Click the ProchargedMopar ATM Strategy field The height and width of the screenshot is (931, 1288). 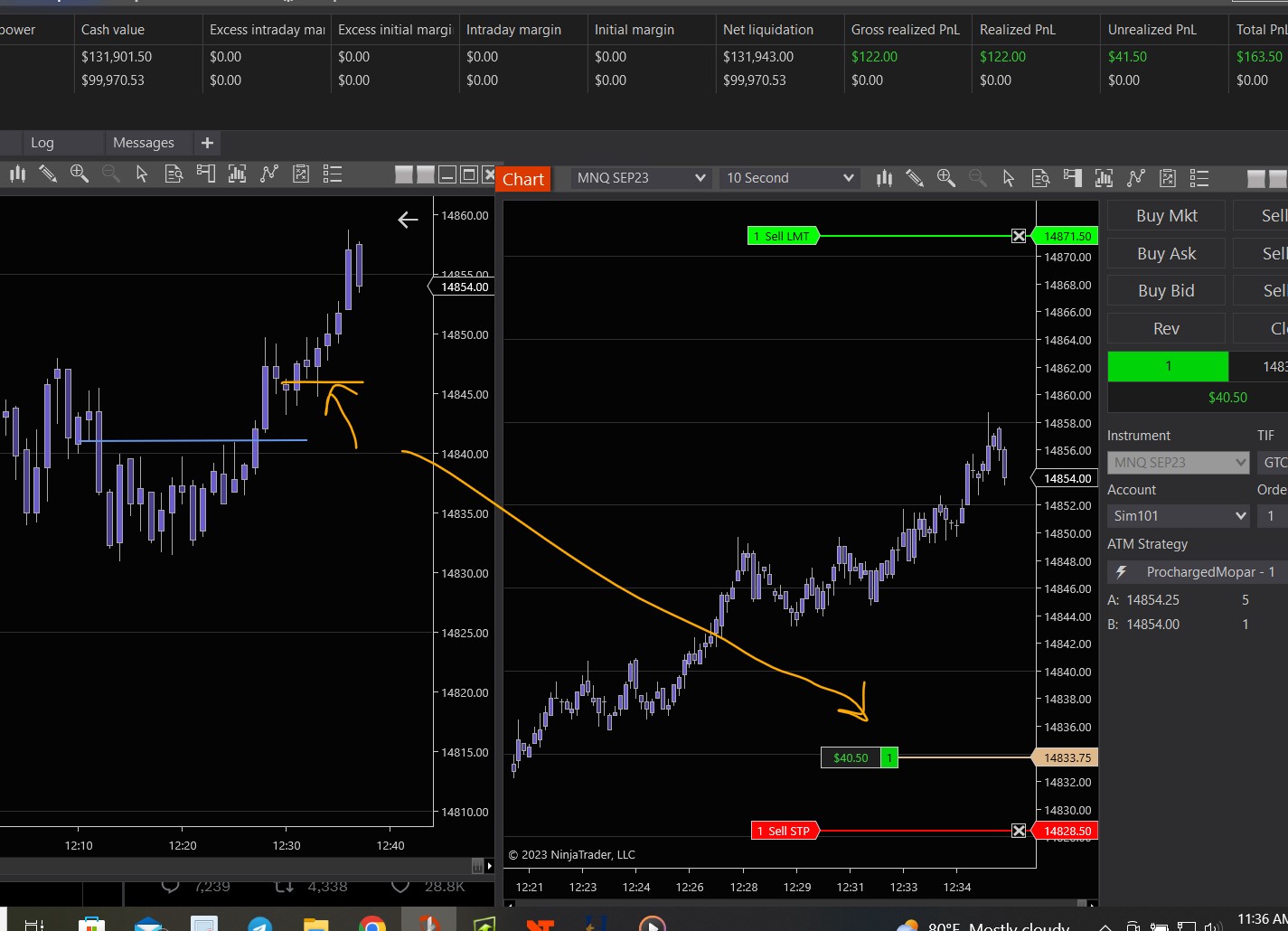1198,572
